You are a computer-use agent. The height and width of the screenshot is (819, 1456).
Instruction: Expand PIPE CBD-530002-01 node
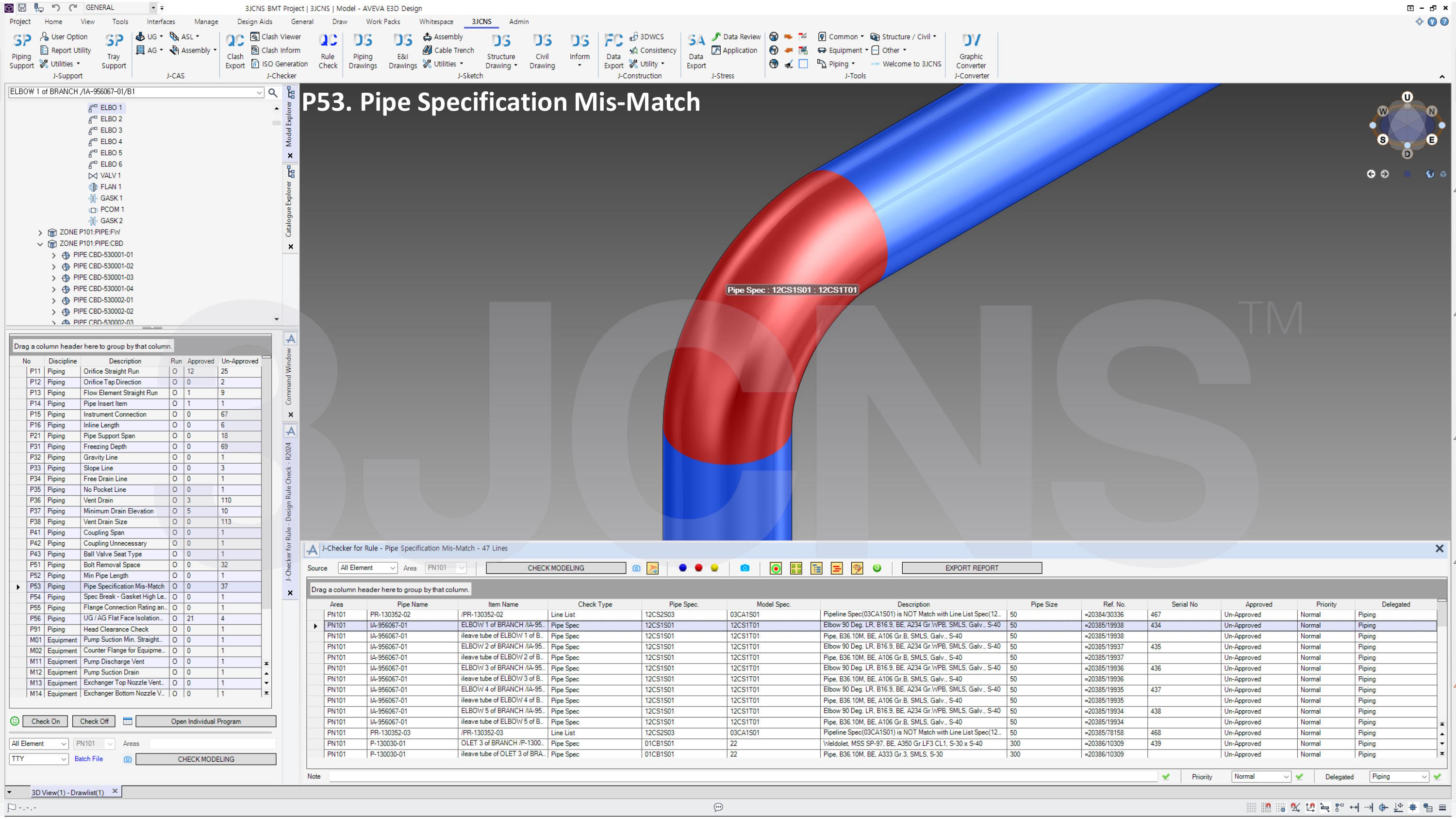coord(54,300)
